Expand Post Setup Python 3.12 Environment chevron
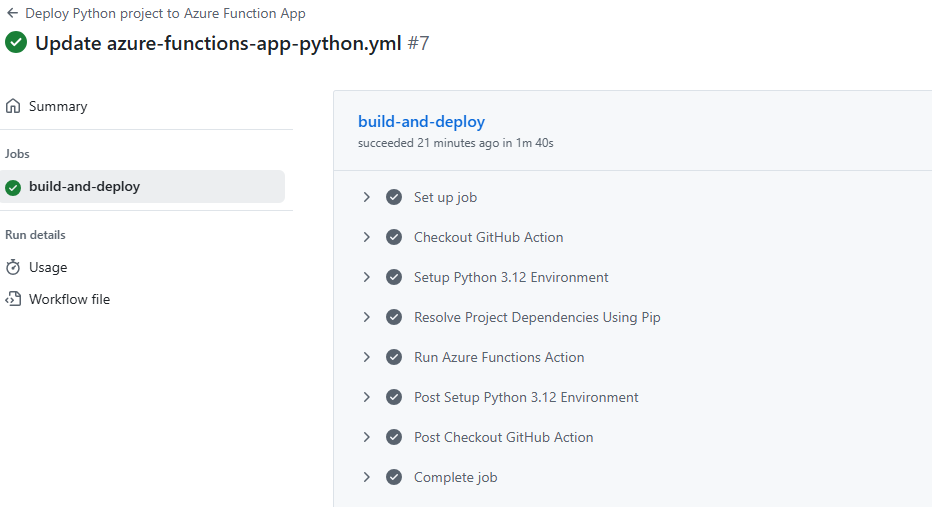932x507 pixels. coord(367,397)
